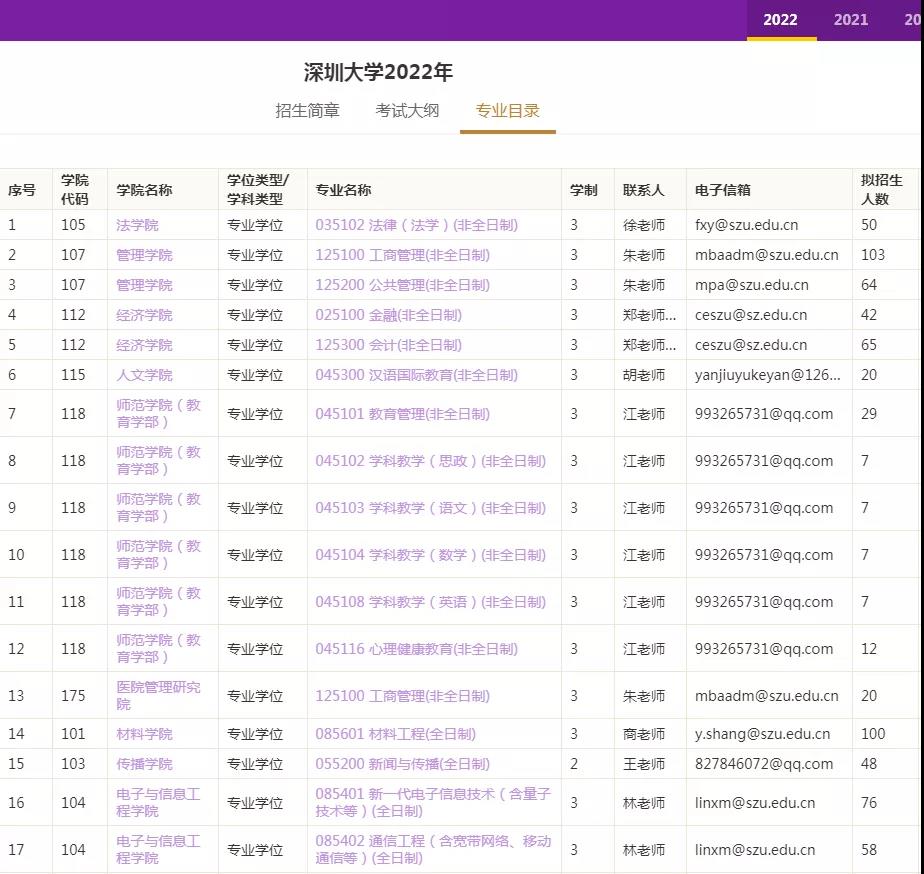Open the 招生简章 tab
The height and width of the screenshot is (874, 924).
pos(307,111)
